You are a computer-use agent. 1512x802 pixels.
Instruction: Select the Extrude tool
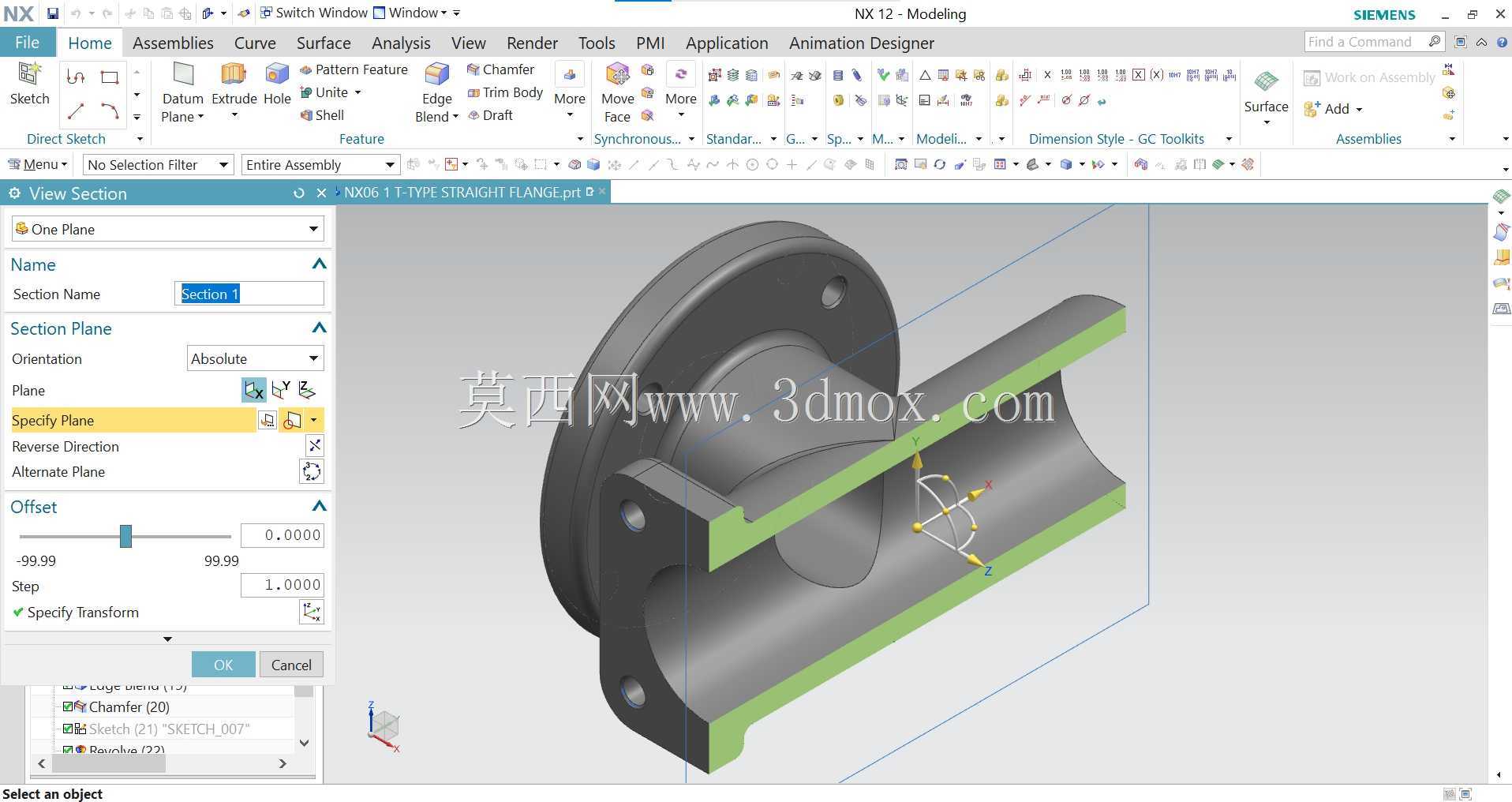(x=234, y=83)
